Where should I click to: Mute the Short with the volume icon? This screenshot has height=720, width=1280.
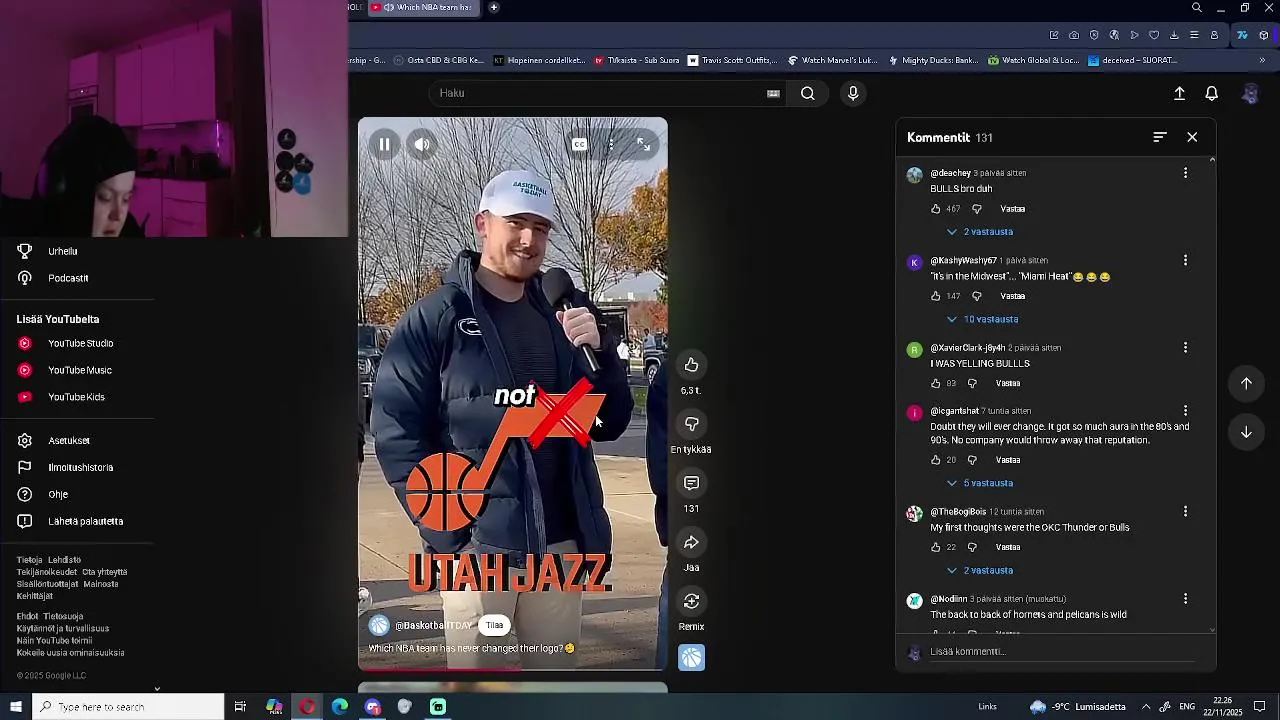coord(422,144)
